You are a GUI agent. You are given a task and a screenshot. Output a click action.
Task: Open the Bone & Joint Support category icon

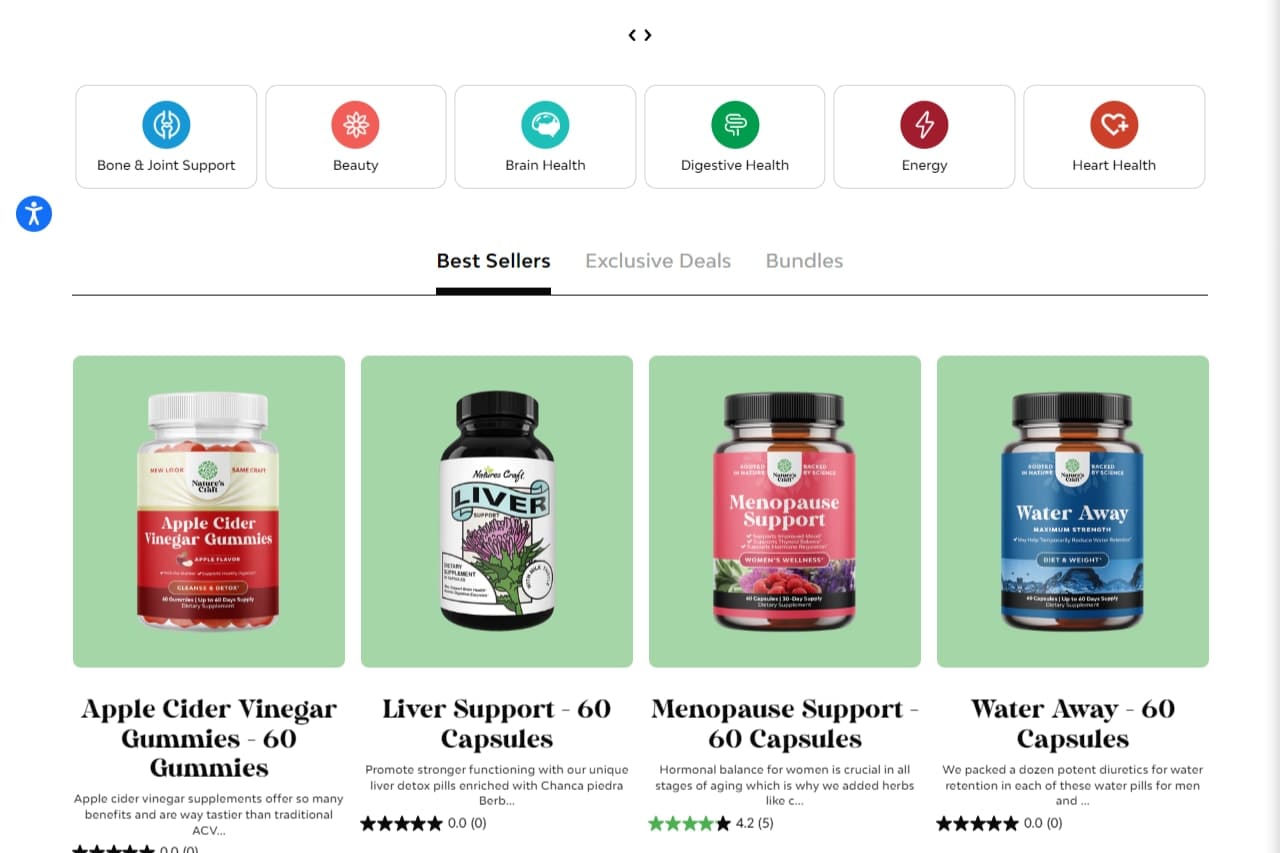(166, 124)
